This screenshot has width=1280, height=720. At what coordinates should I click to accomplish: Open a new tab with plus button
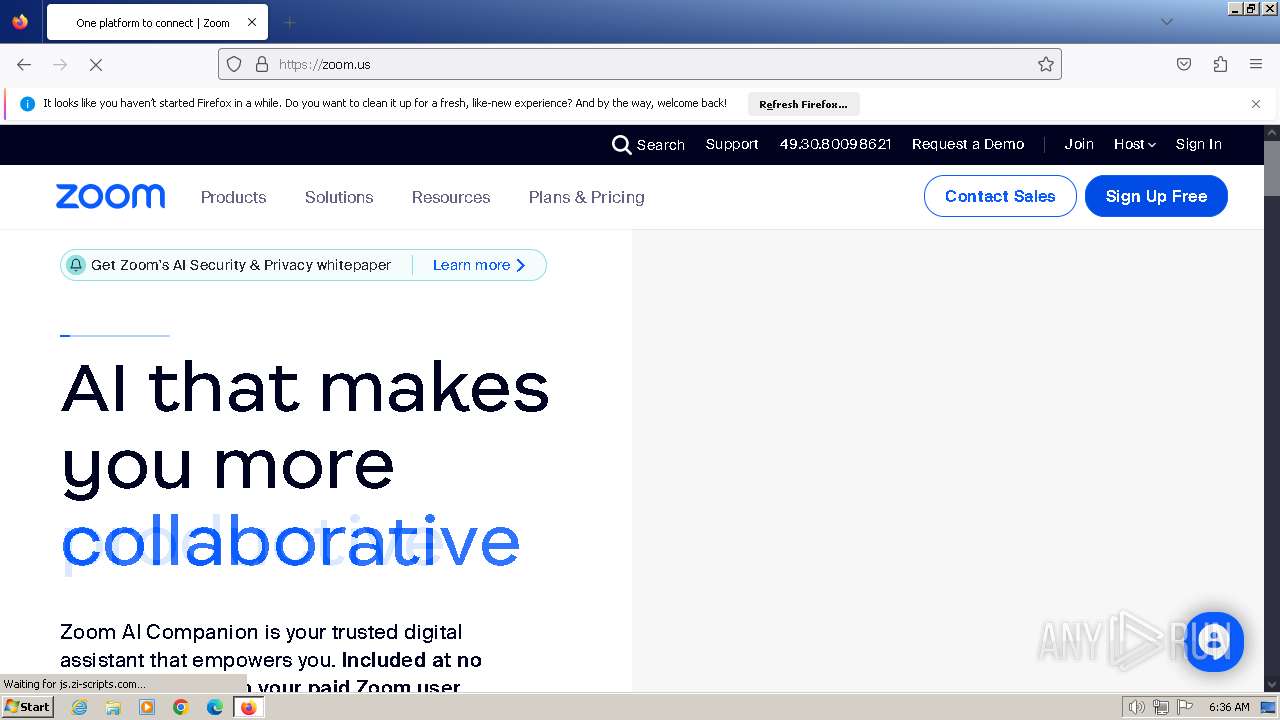click(289, 22)
